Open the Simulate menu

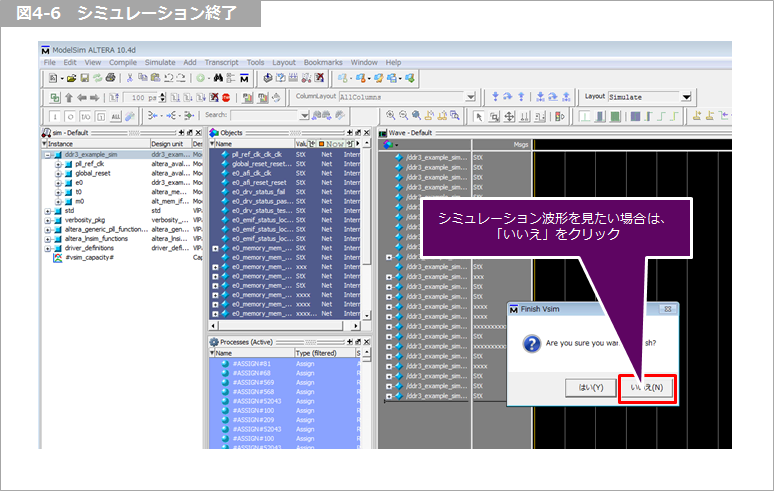click(159, 62)
